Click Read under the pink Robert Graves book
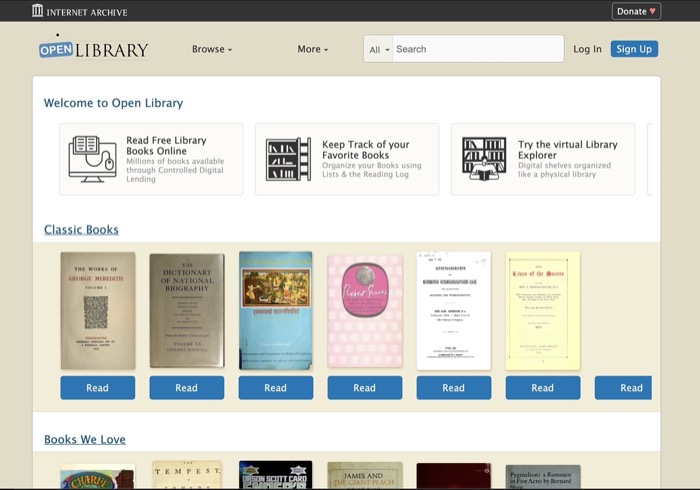Screen dimensions: 700x490 point(365,387)
